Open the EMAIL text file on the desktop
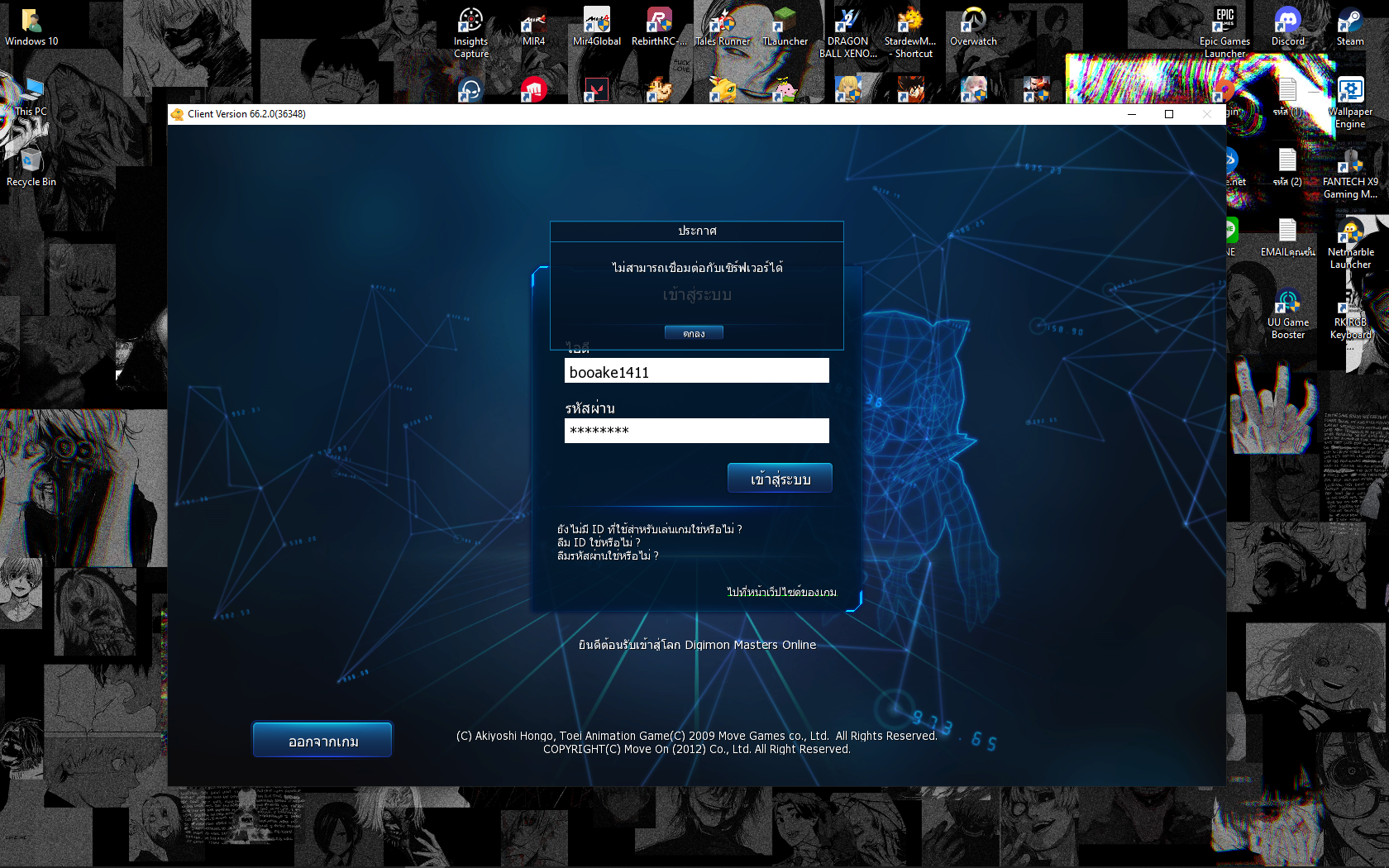1389x868 pixels. click(1287, 236)
